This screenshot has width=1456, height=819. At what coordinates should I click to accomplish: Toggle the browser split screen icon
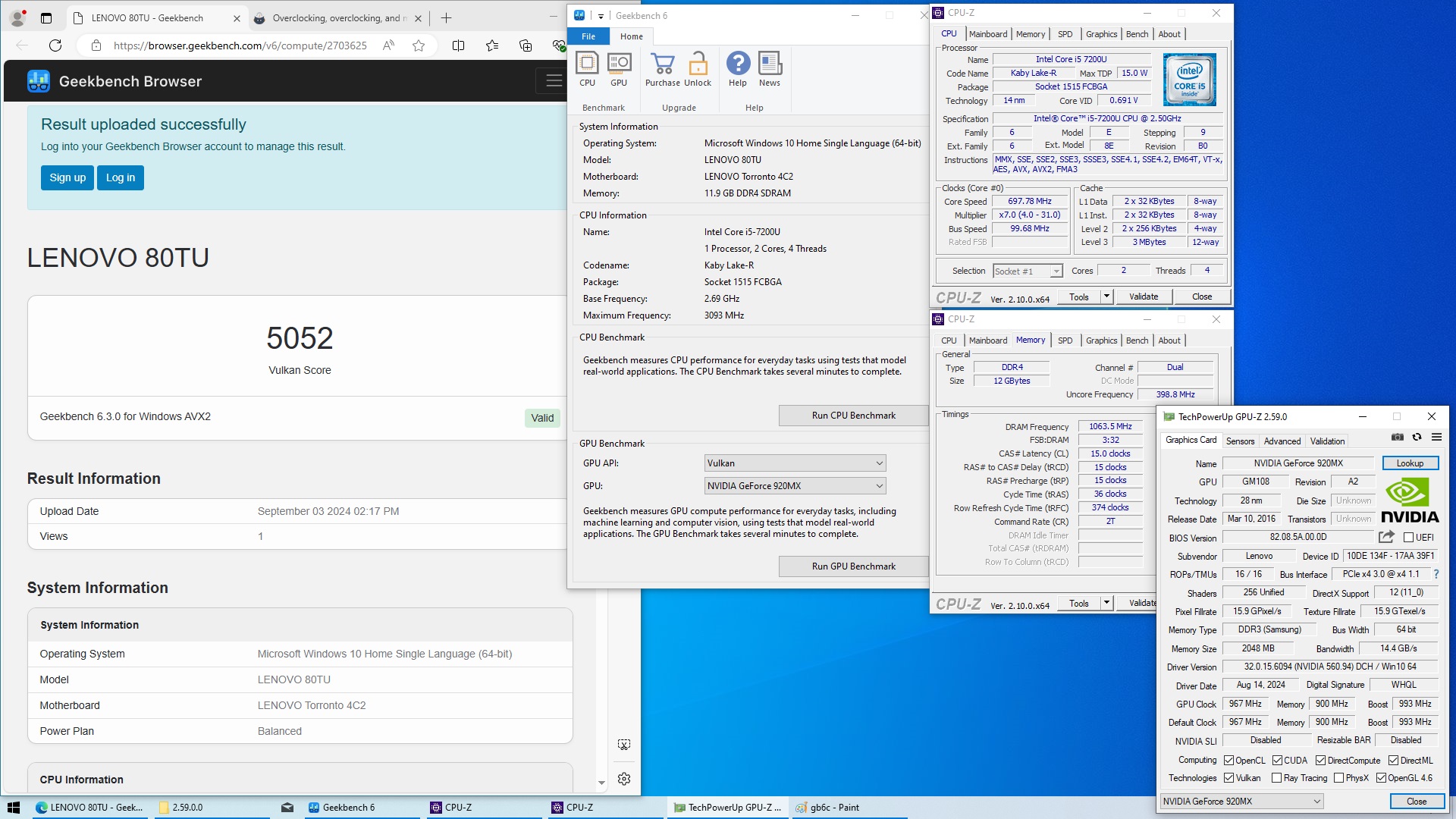tap(458, 45)
